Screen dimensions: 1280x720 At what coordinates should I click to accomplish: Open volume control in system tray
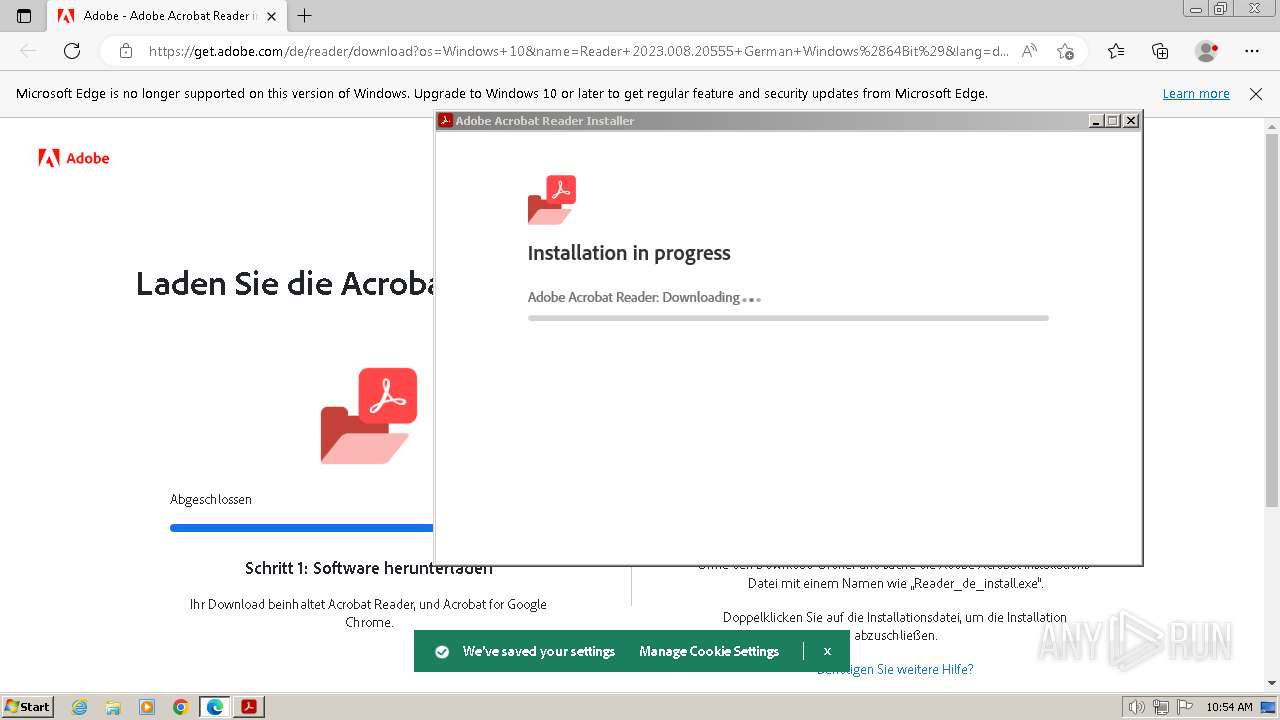tap(1137, 707)
